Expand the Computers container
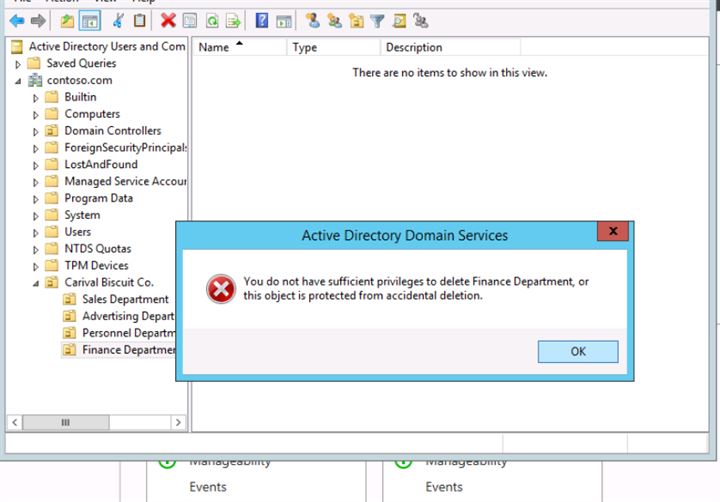Viewport: 720px width, 502px height. tap(35, 115)
